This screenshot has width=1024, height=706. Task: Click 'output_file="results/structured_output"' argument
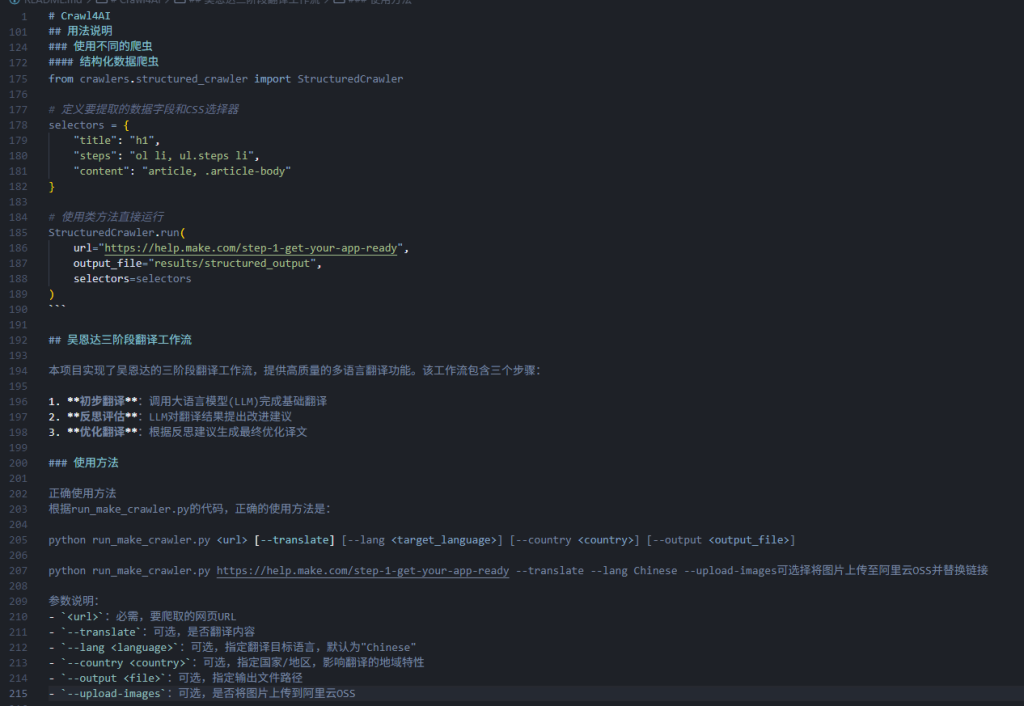[197, 263]
